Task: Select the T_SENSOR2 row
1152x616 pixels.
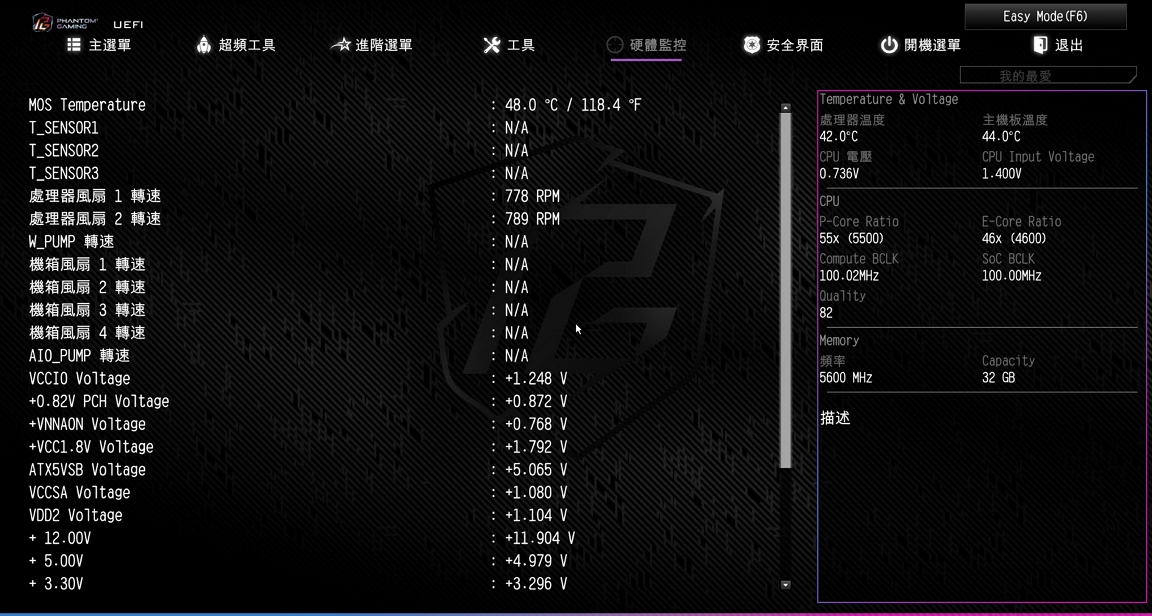Action: [400, 151]
